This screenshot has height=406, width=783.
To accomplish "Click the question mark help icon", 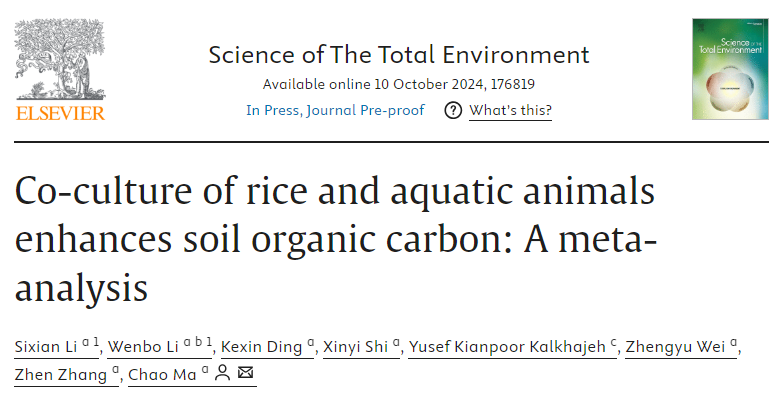I will [453, 110].
